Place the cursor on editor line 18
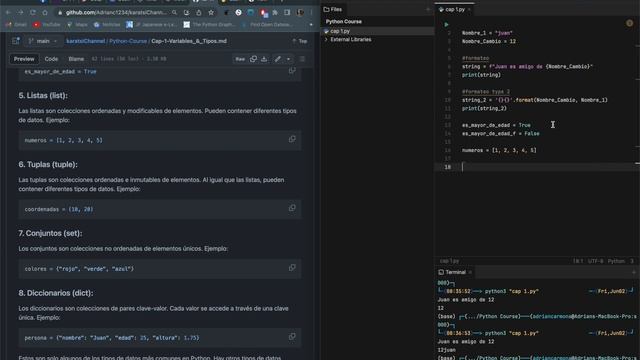This screenshot has width=640, height=360. [537, 167]
